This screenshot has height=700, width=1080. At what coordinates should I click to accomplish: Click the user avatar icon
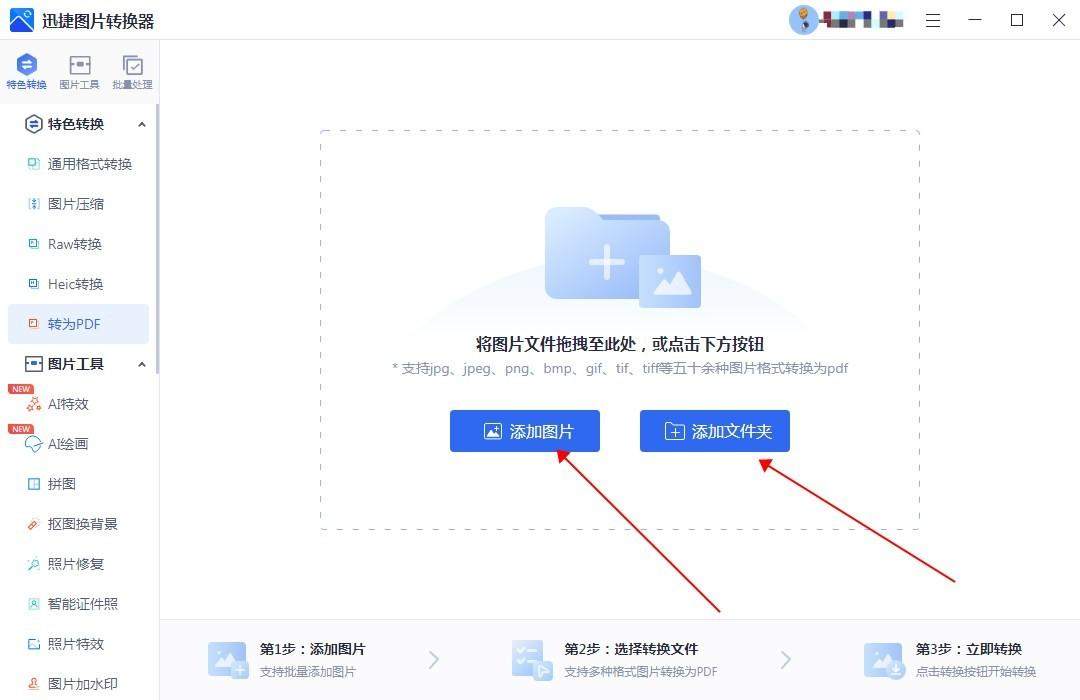803,20
